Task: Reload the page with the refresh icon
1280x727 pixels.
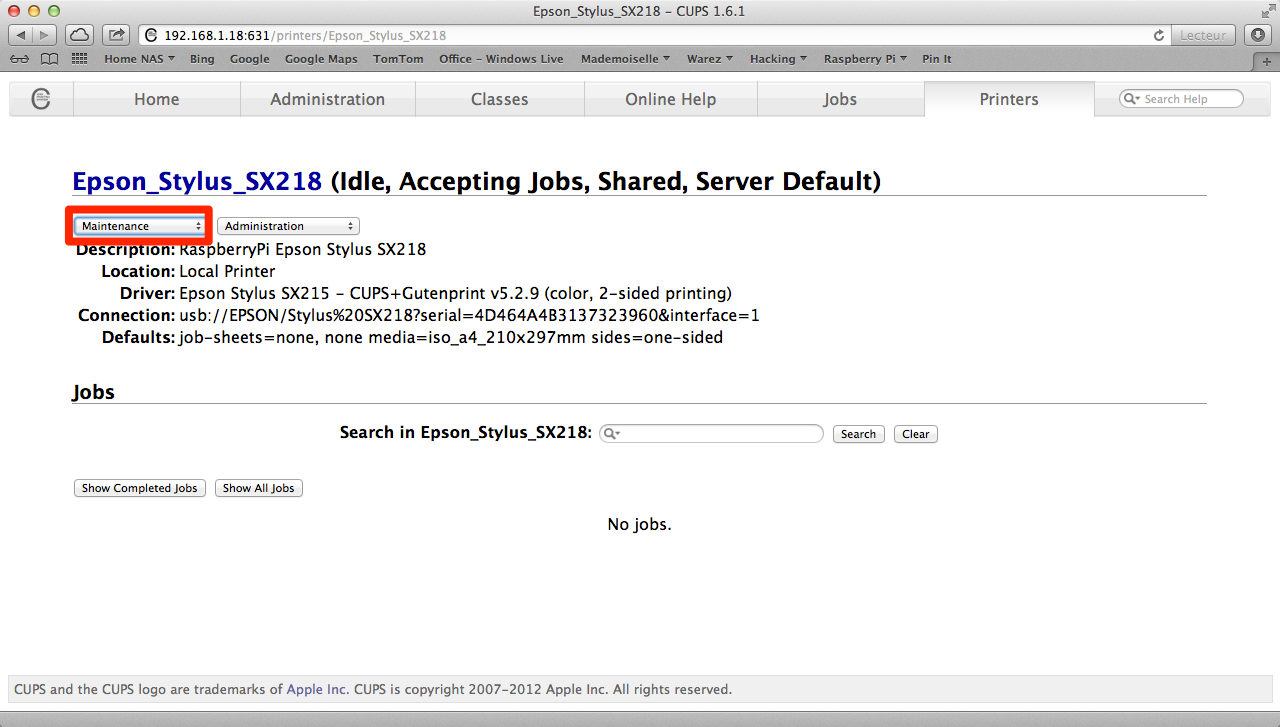Action: [x=1159, y=35]
